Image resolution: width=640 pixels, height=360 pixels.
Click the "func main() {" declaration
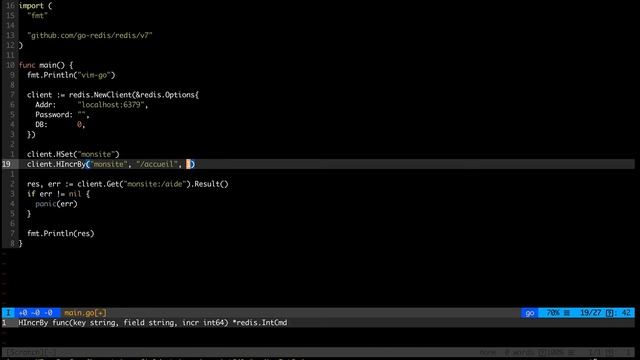point(46,65)
